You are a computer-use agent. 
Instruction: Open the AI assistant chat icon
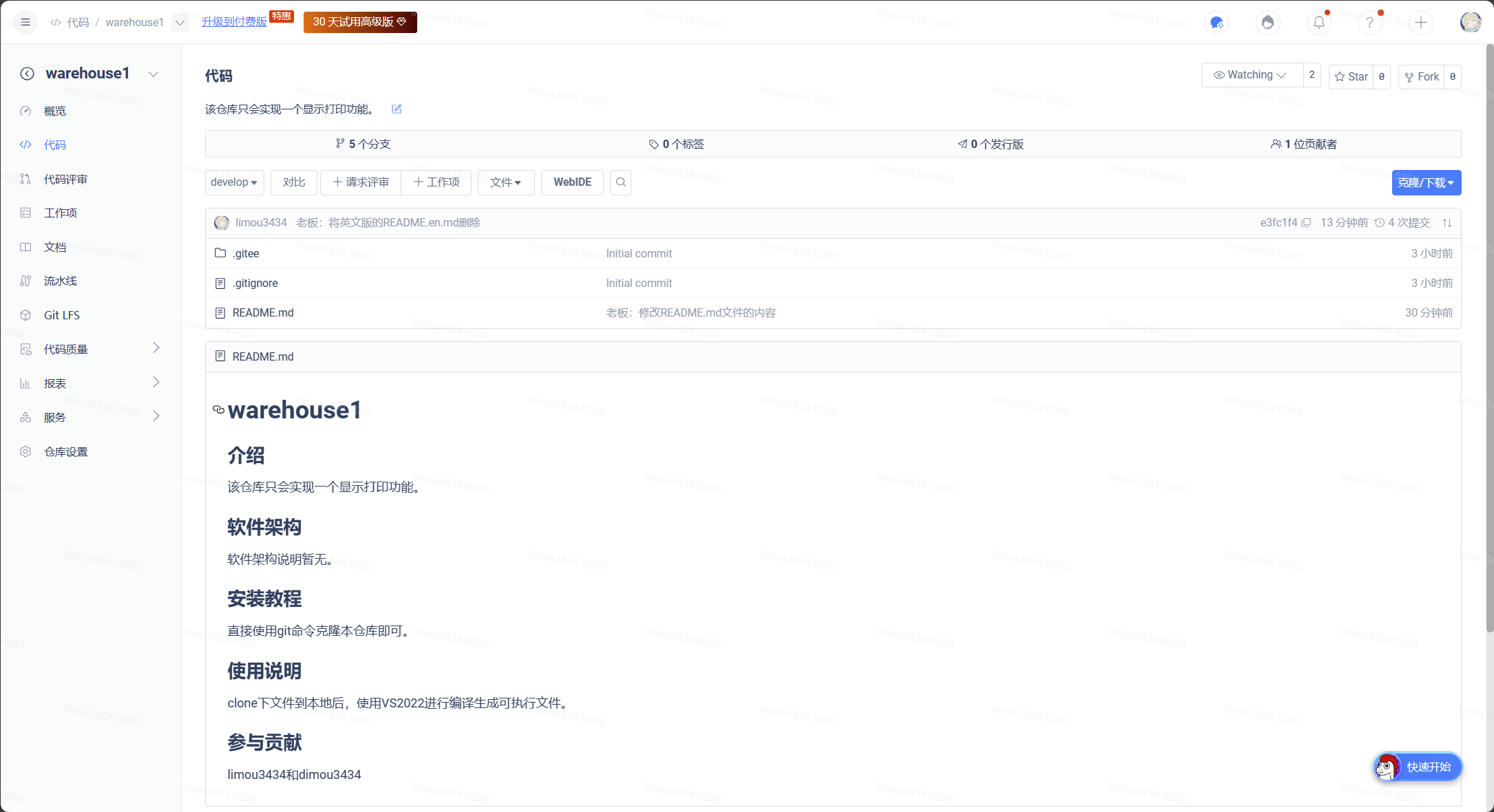pos(1217,23)
